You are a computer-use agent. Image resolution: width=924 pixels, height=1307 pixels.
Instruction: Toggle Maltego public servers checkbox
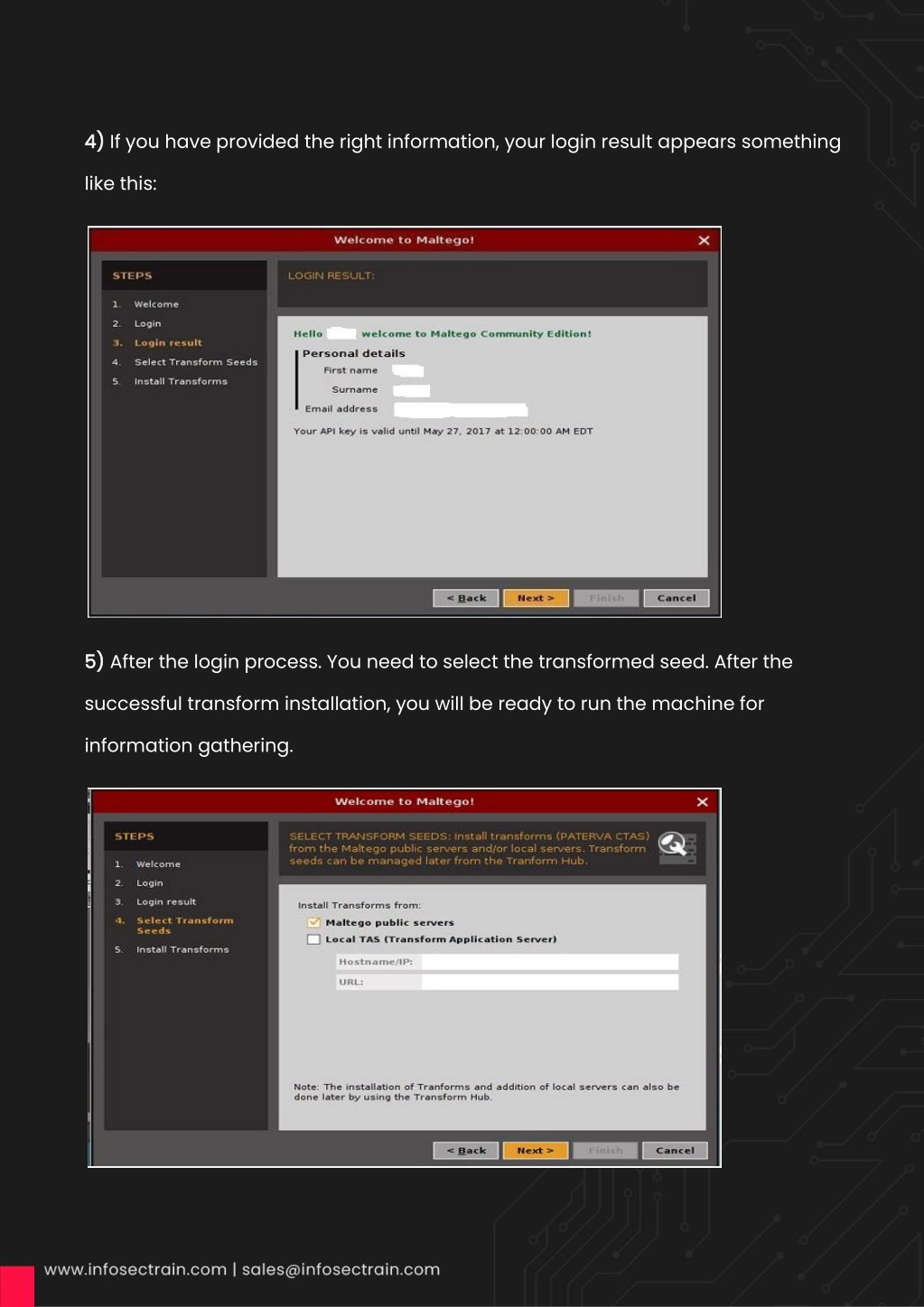point(313,922)
